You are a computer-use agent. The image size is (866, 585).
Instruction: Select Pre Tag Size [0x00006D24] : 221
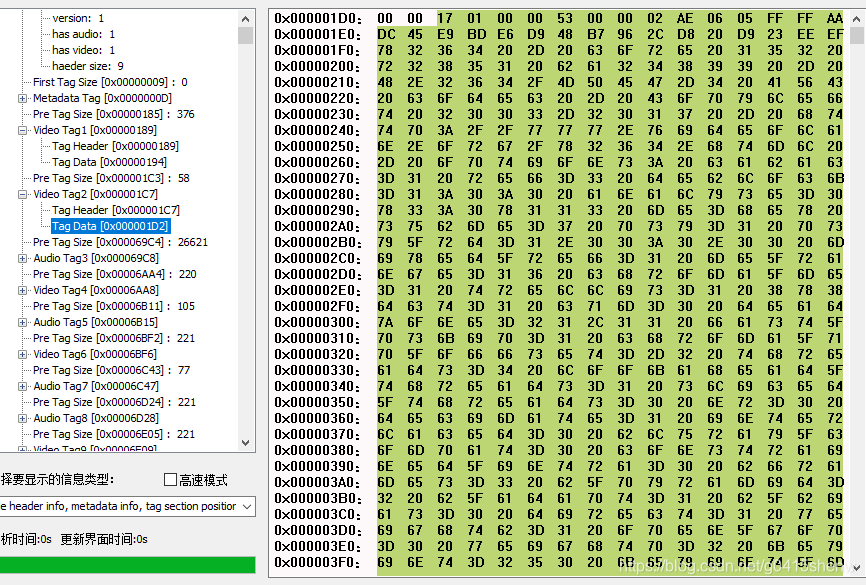pos(114,402)
